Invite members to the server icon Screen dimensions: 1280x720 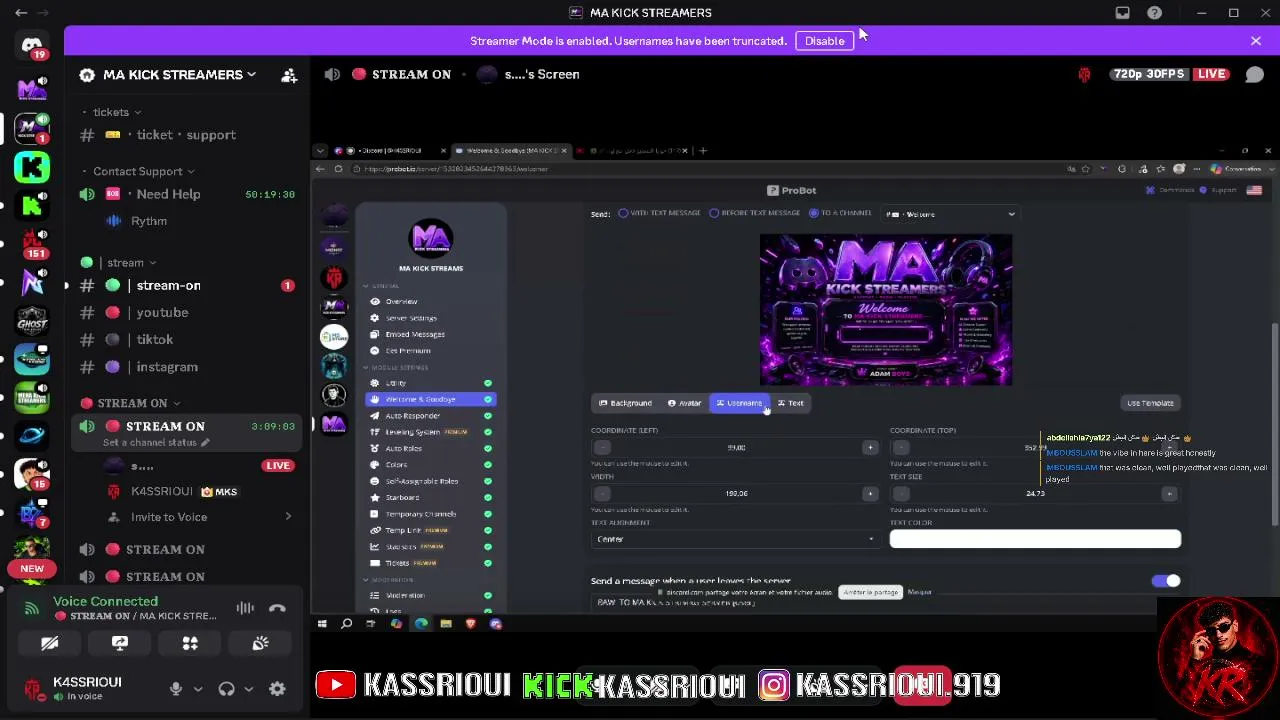(x=289, y=75)
